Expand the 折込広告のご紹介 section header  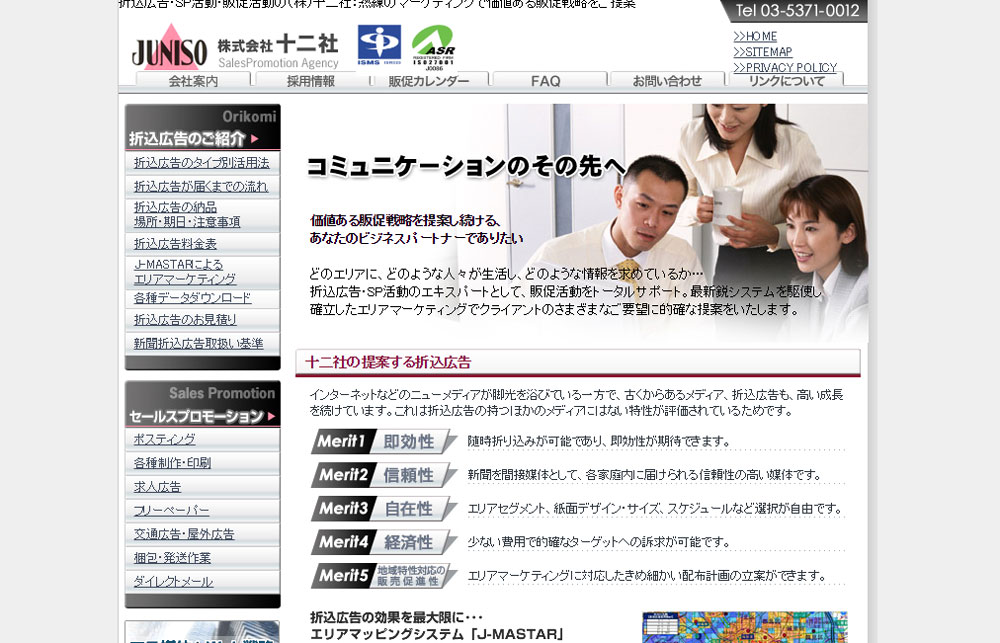(202, 128)
